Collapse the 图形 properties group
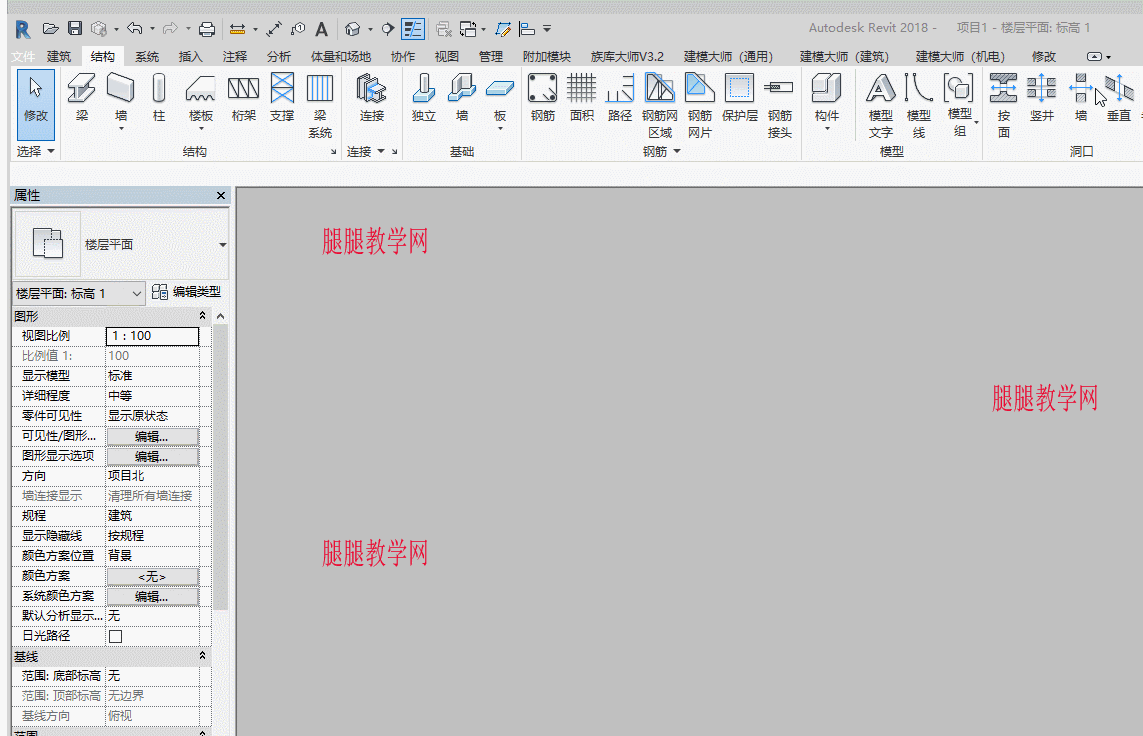 202,316
